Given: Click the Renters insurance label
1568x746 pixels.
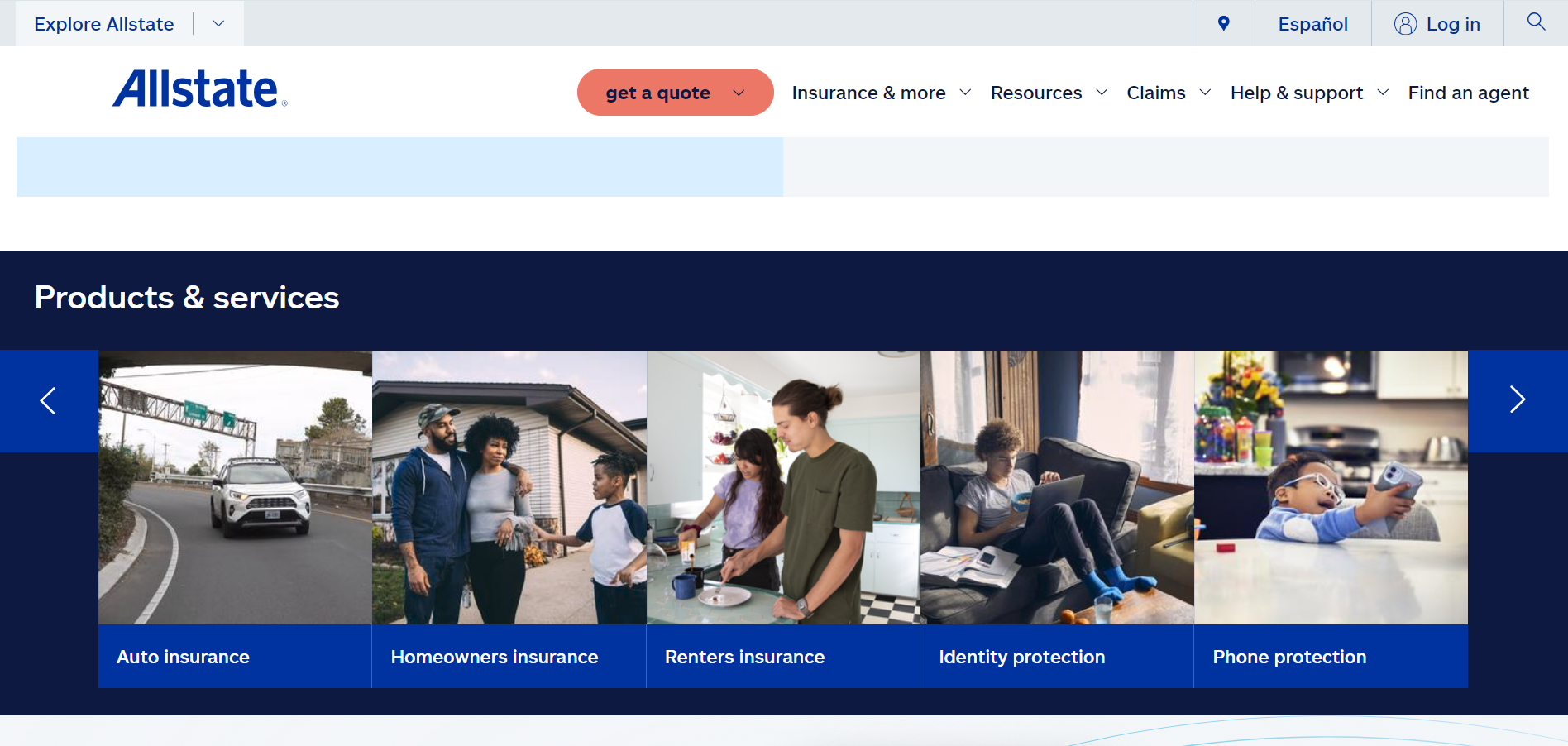Looking at the screenshot, I should [744, 657].
